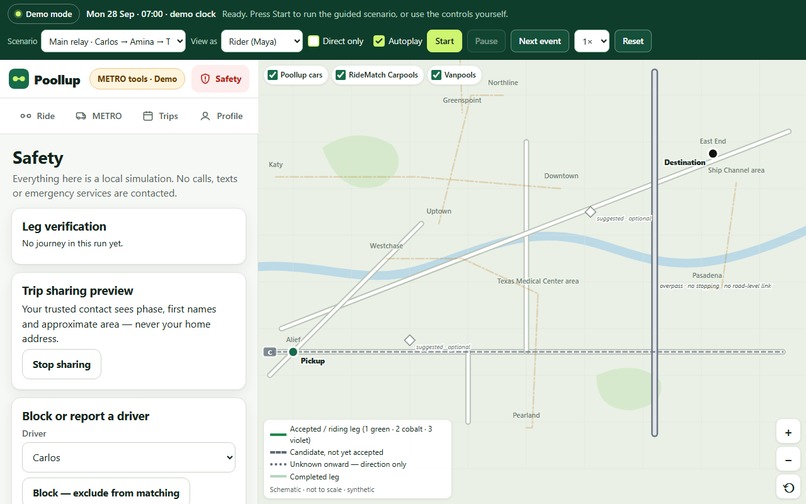The height and width of the screenshot is (504, 806).
Task: Click the Next event button
Action: click(x=540, y=41)
